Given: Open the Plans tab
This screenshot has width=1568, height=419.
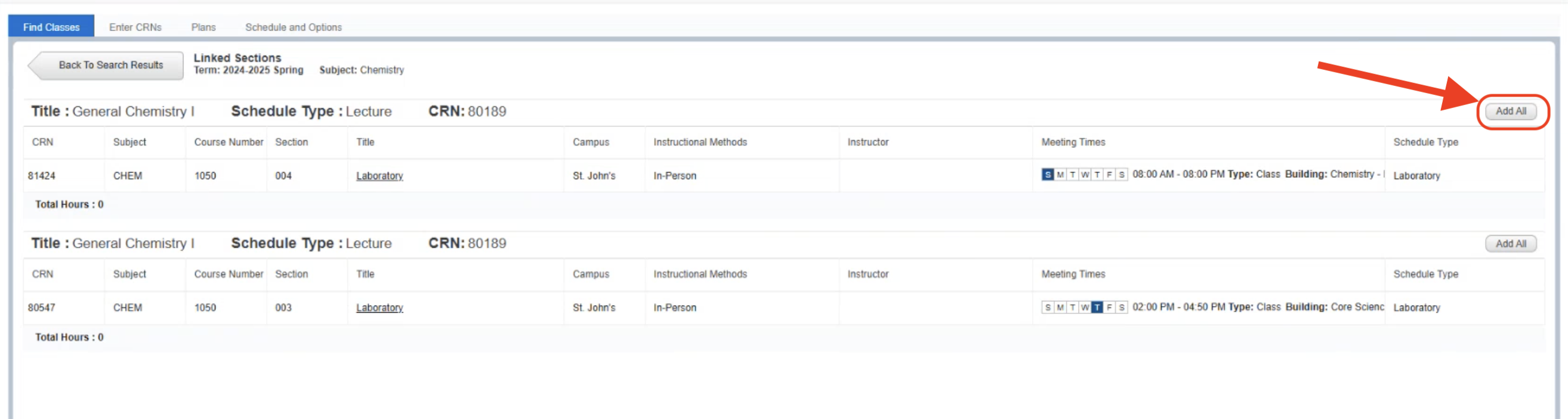Looking at the screenshot, I should coord(203,27).
